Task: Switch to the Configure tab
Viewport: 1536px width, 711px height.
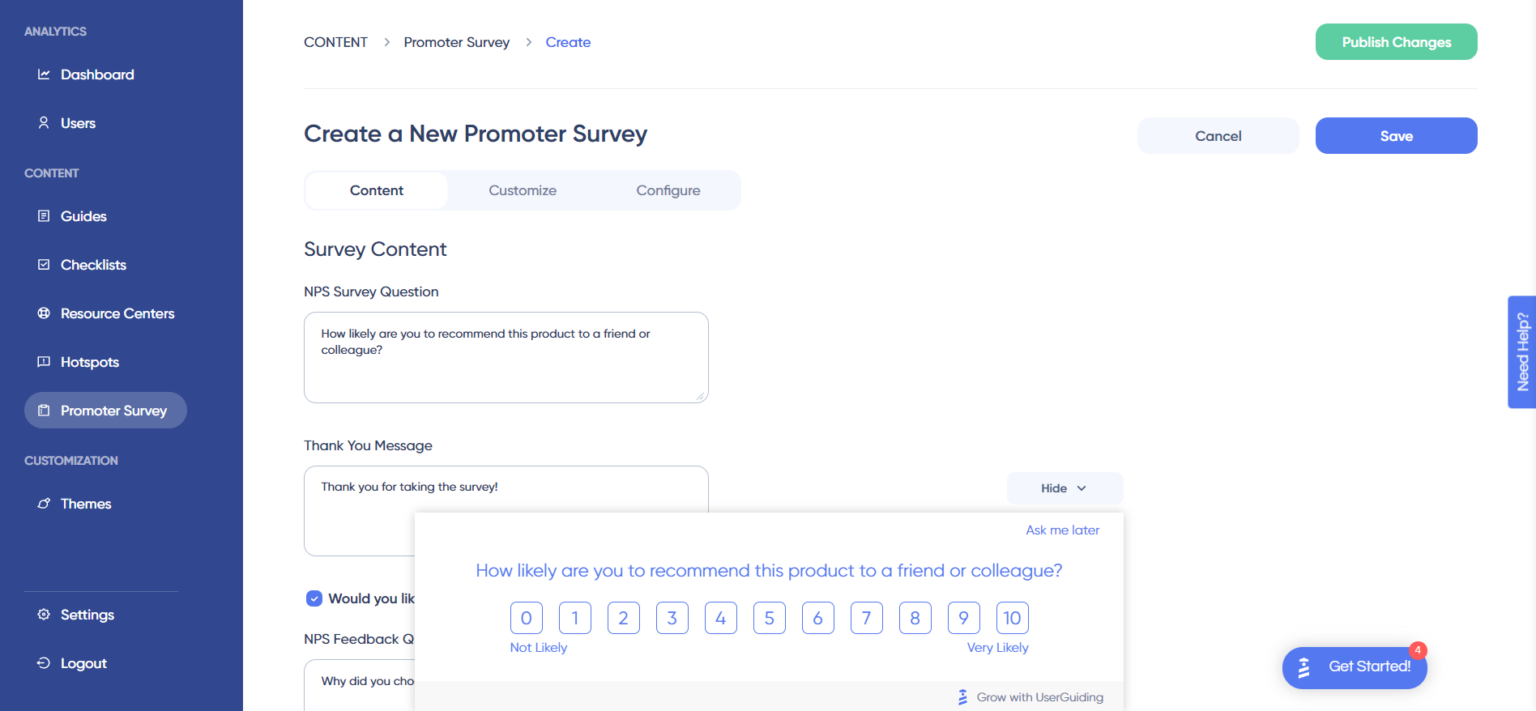Action: (x=668, y=190)
